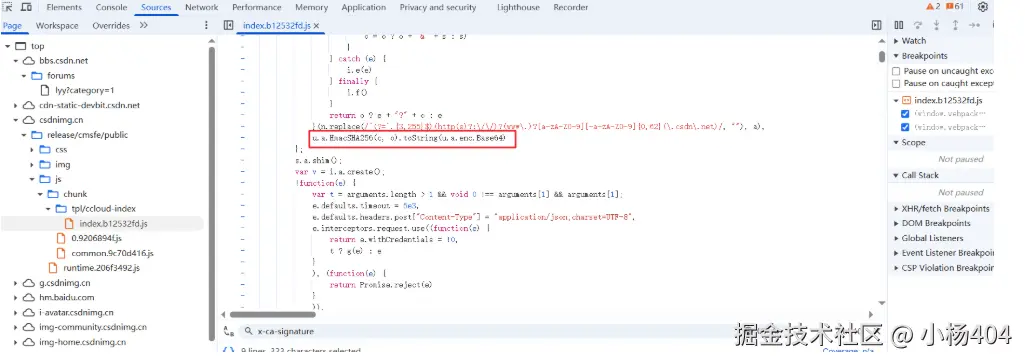
Task: Open the navigator three-dot menu
Action: (207, 25)
